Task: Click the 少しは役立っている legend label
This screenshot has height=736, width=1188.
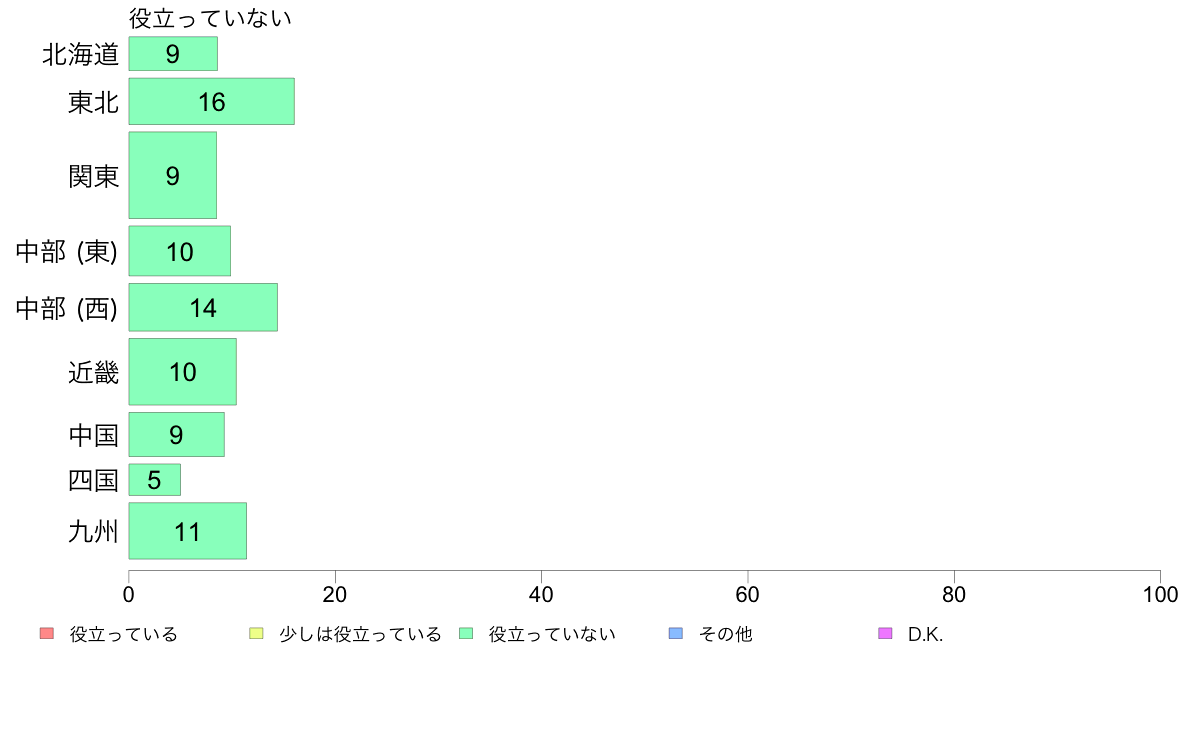Action: 360,634
